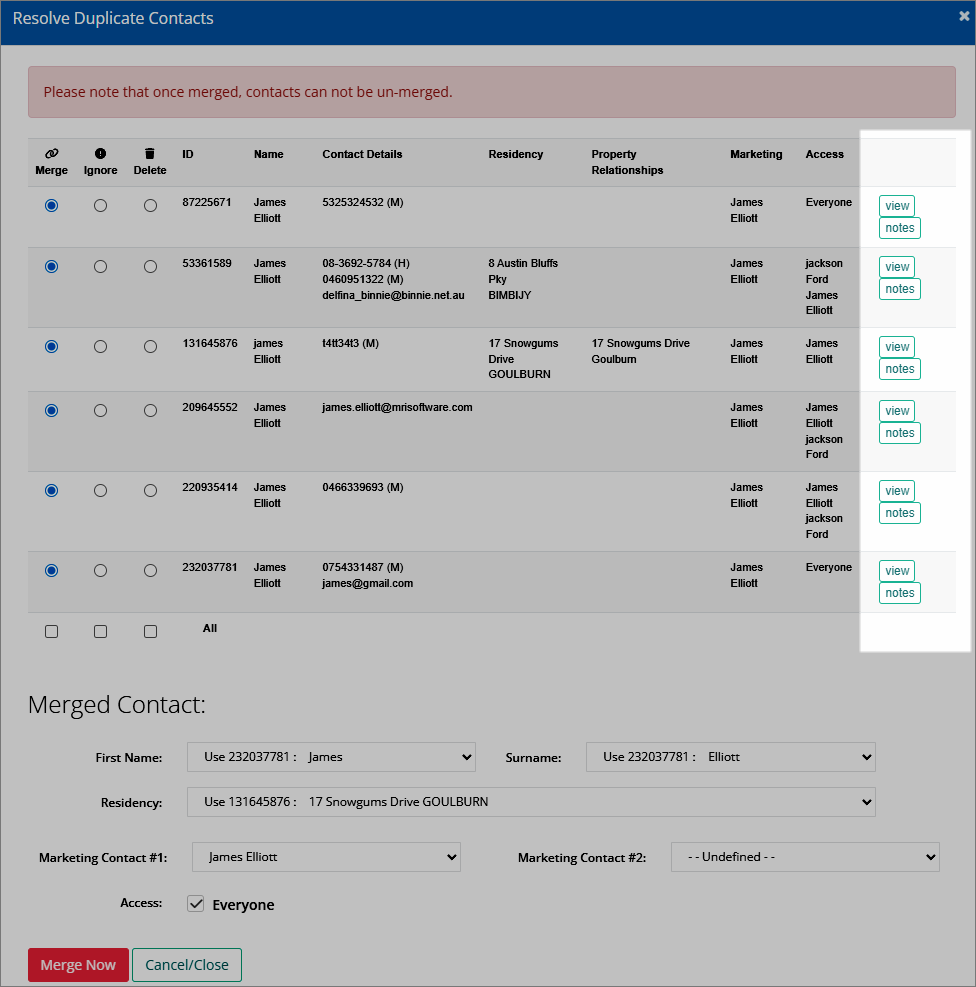The image size is (976, 987).
Task: View contact 53361589
Action: point(897,267)
